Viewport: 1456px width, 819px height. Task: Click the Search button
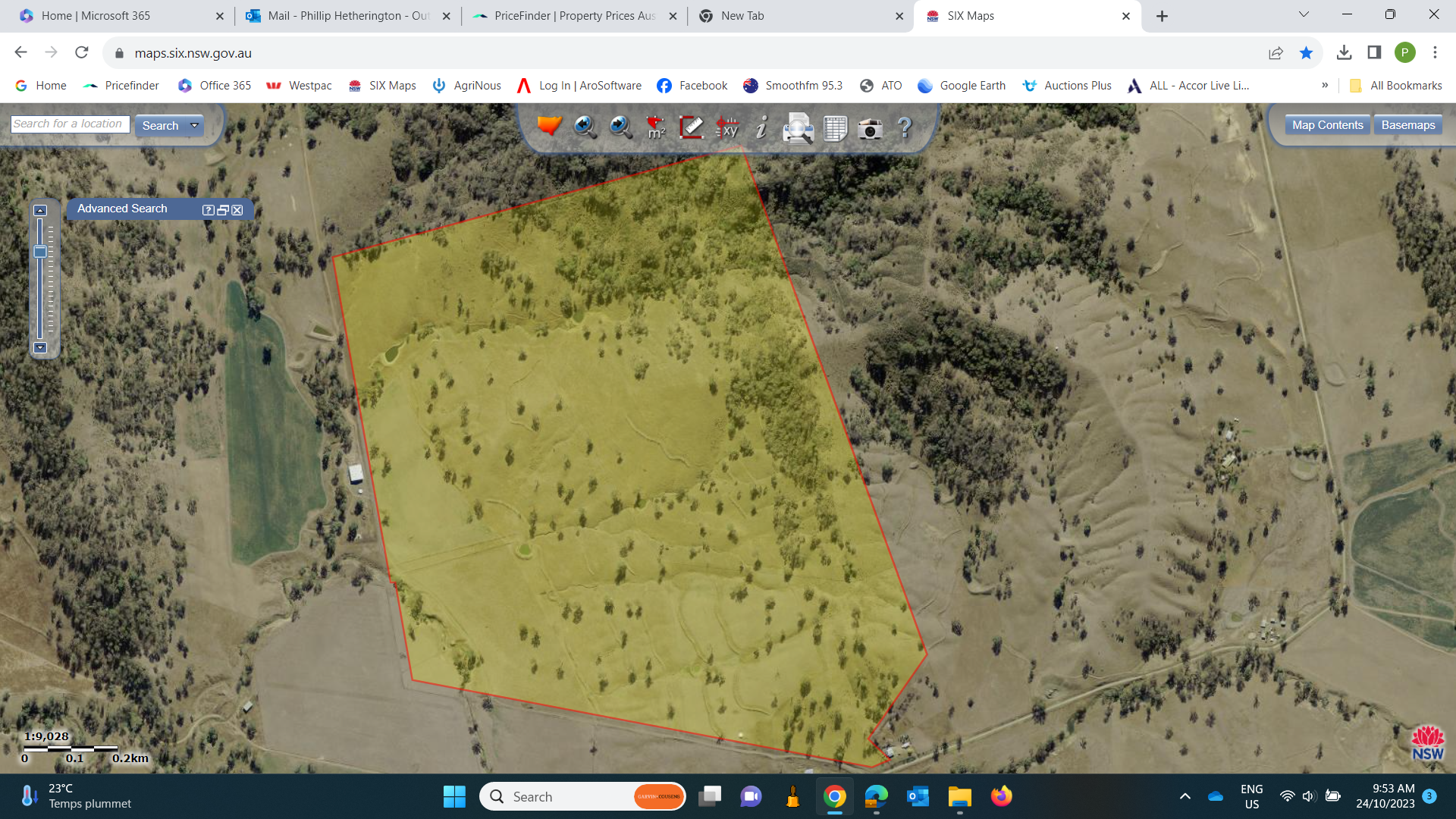(160, 126)
